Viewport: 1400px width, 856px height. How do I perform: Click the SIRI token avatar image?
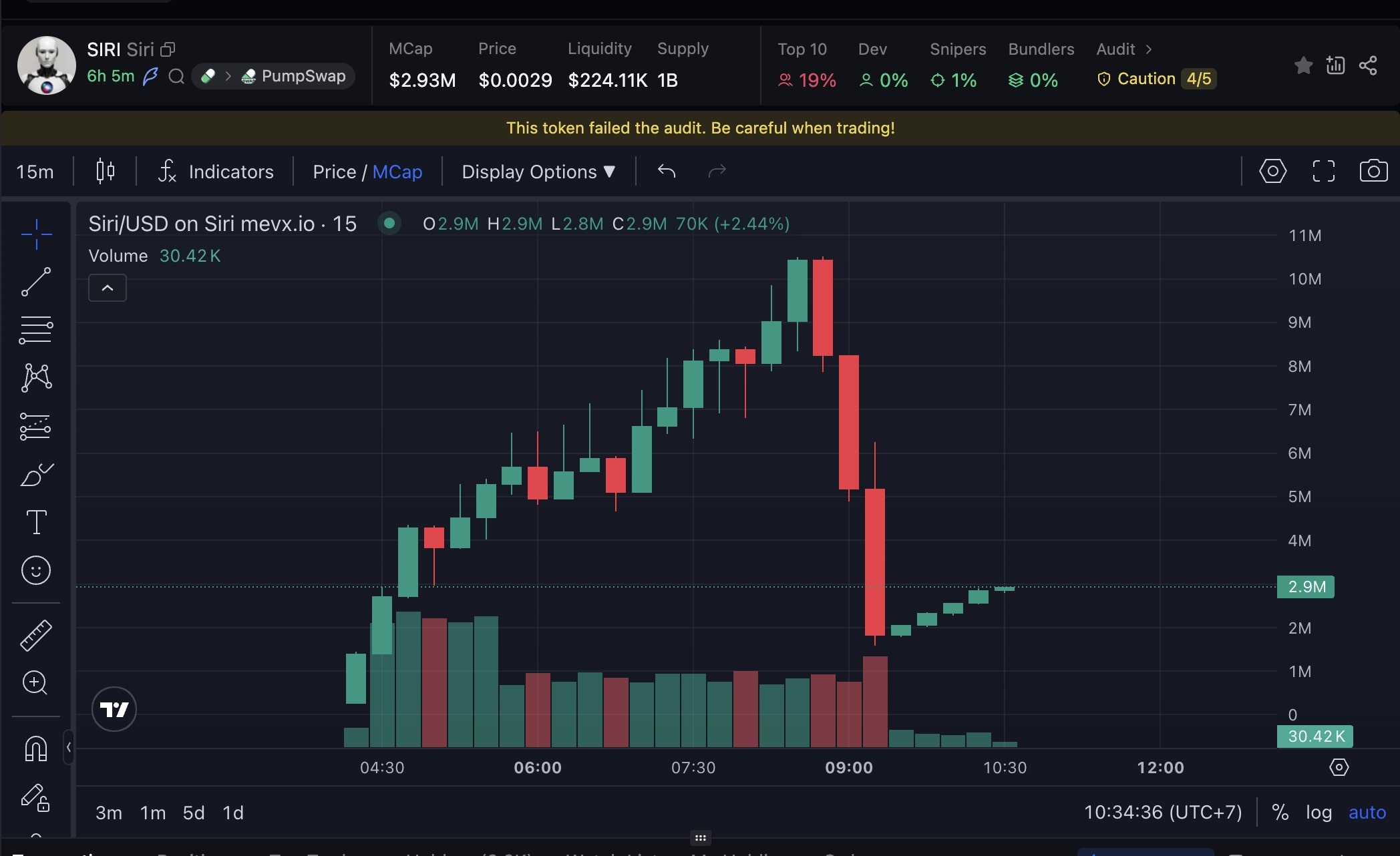click(46, 65)
